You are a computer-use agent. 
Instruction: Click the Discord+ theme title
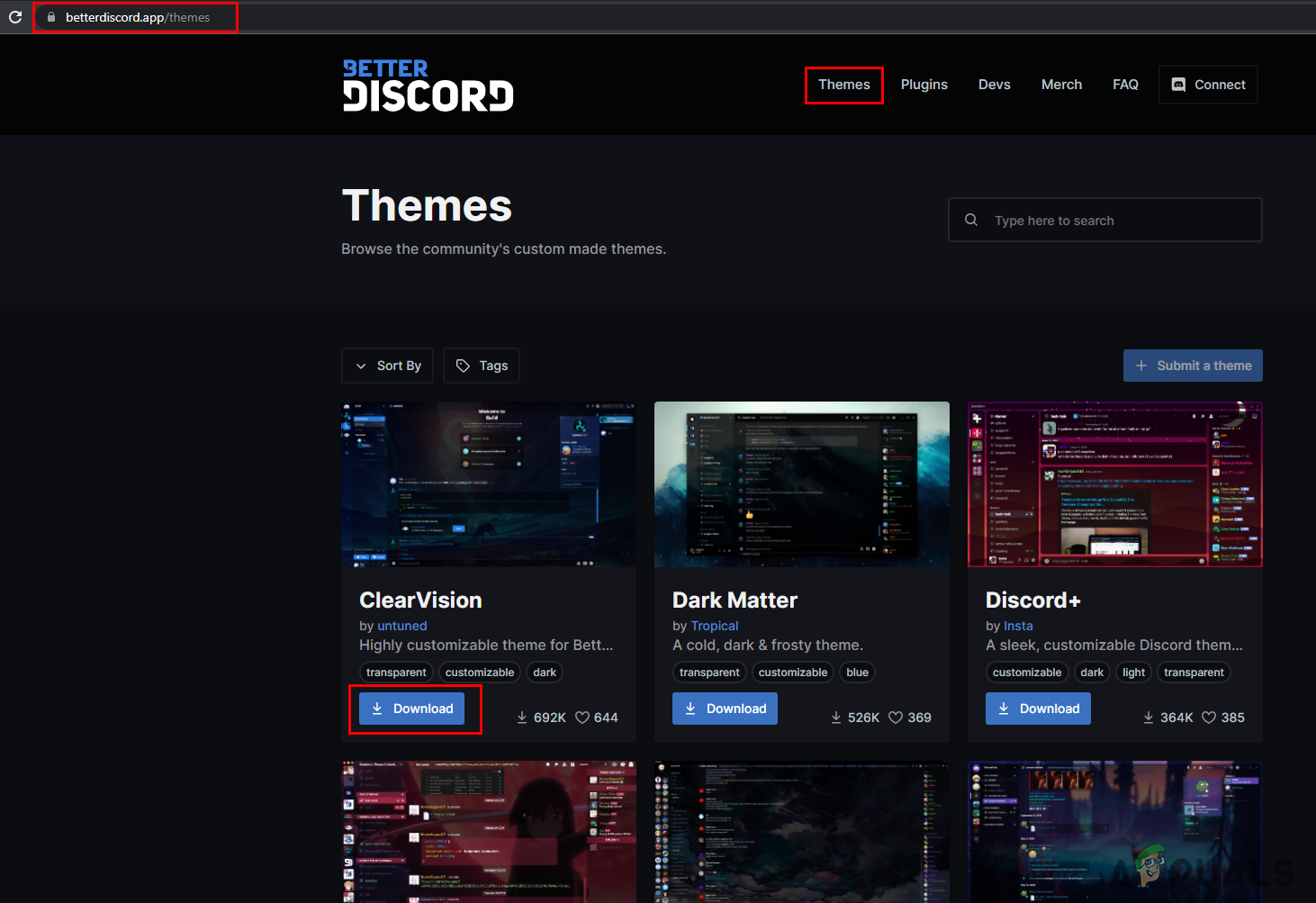click(1033, 600)
